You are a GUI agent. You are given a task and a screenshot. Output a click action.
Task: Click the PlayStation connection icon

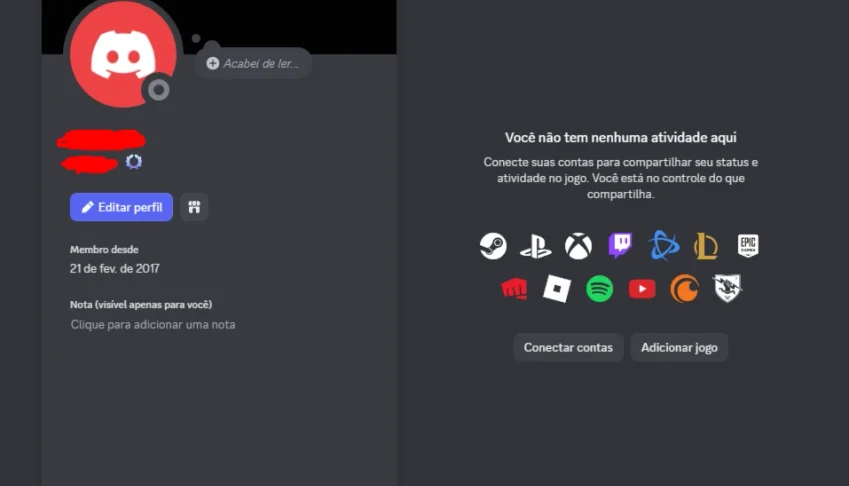click(x=535, y=246)
